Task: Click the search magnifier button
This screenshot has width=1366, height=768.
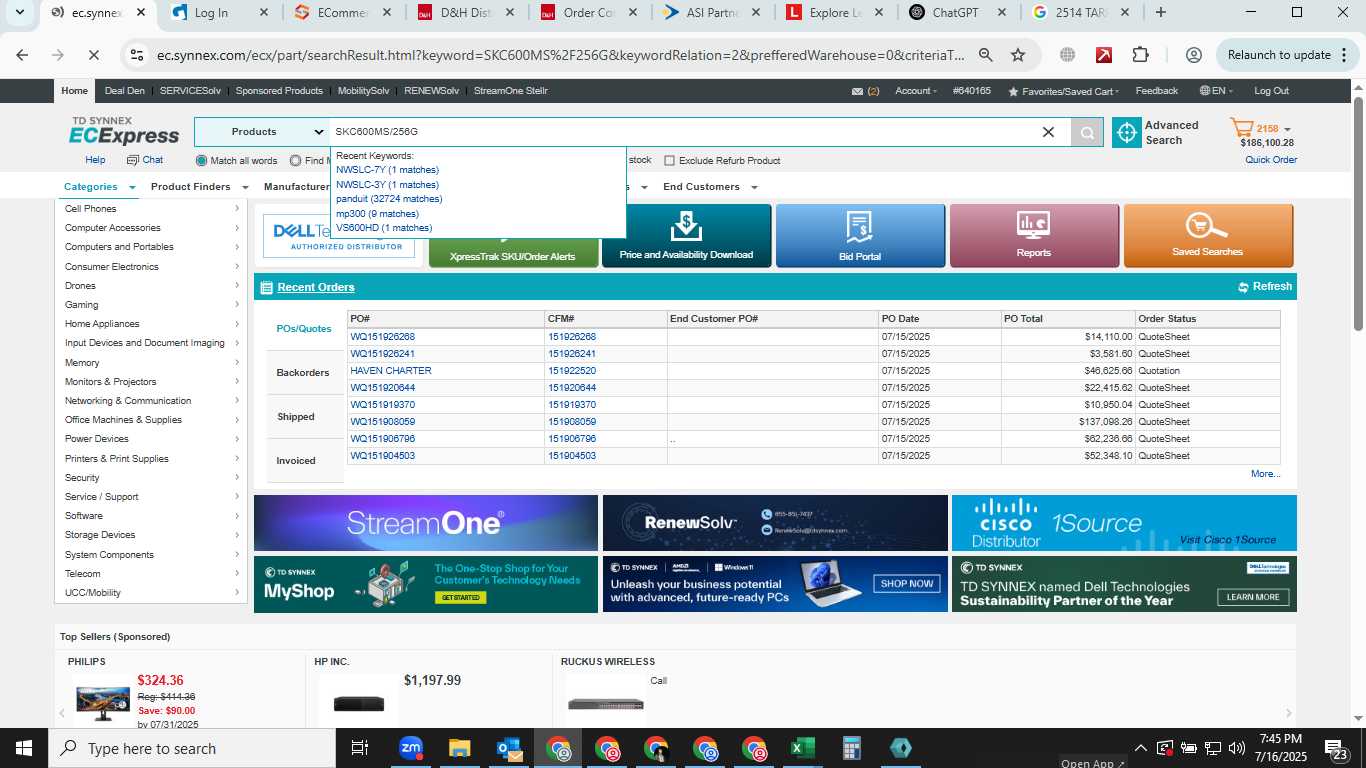Action: point(1086,132)
